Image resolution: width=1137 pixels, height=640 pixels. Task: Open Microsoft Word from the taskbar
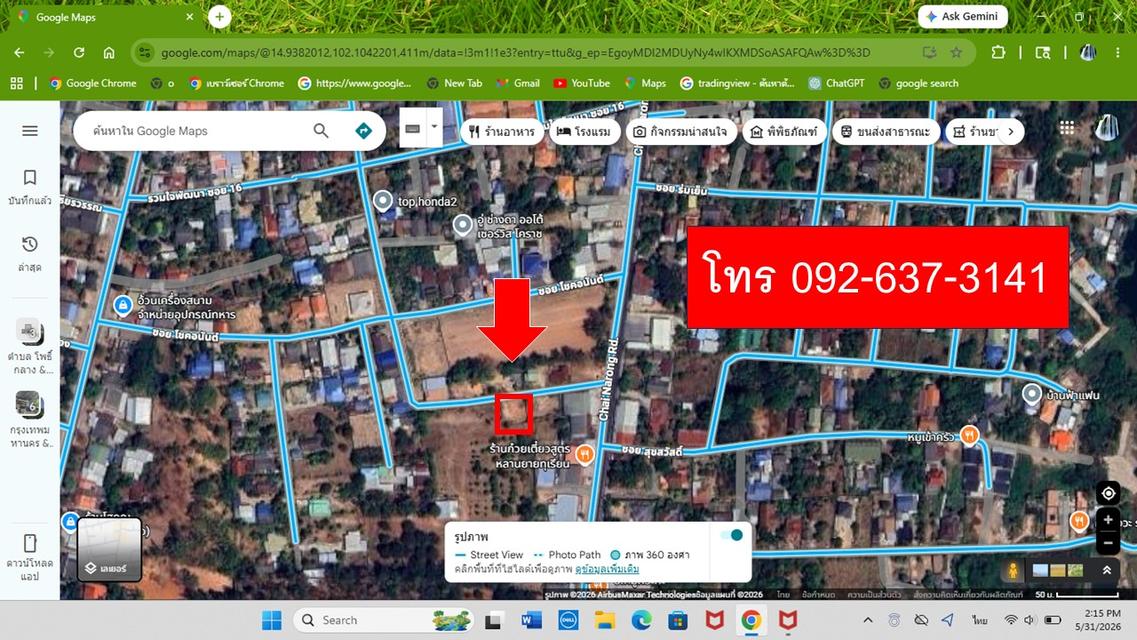pyautogui.click(x=531, y=620)
